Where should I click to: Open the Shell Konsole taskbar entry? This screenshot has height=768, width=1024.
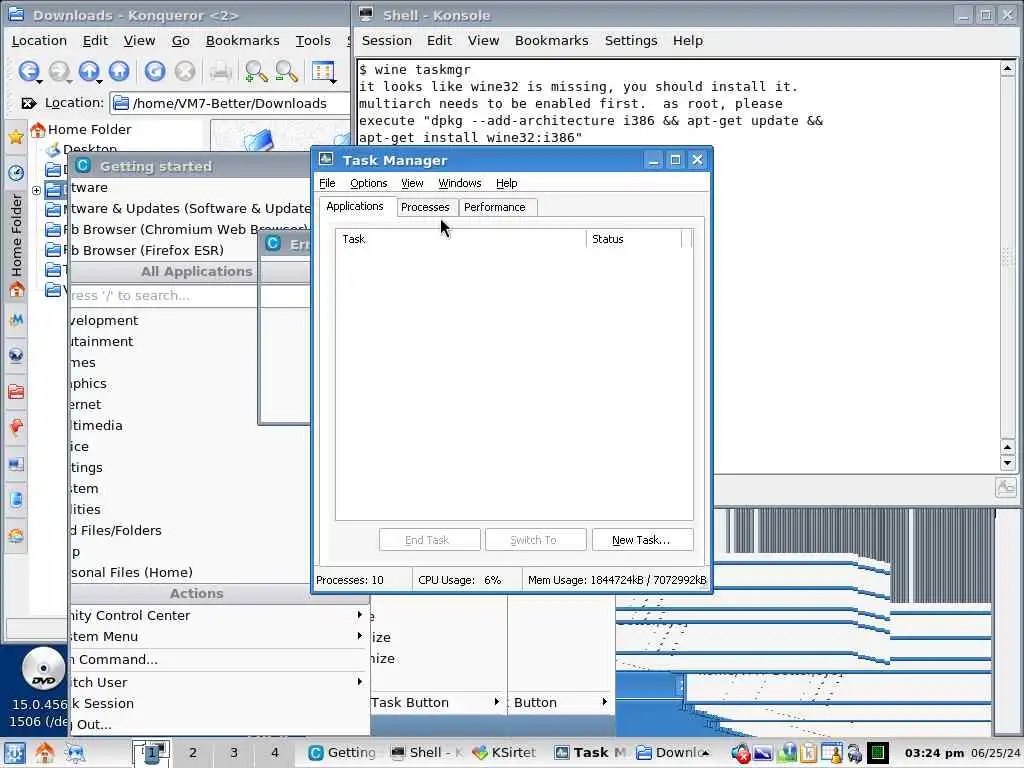coord(426,752)
